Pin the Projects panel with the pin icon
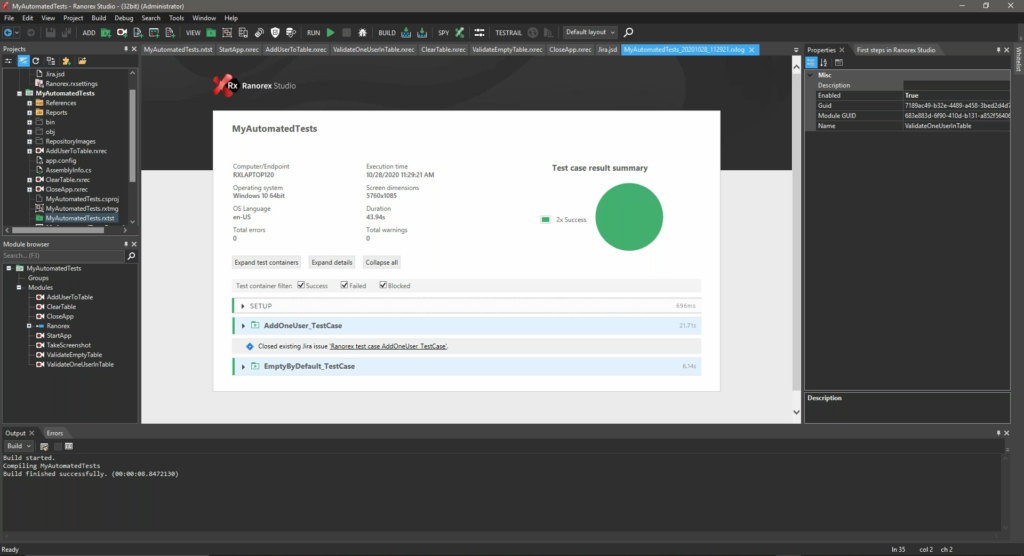 point(126,49)
